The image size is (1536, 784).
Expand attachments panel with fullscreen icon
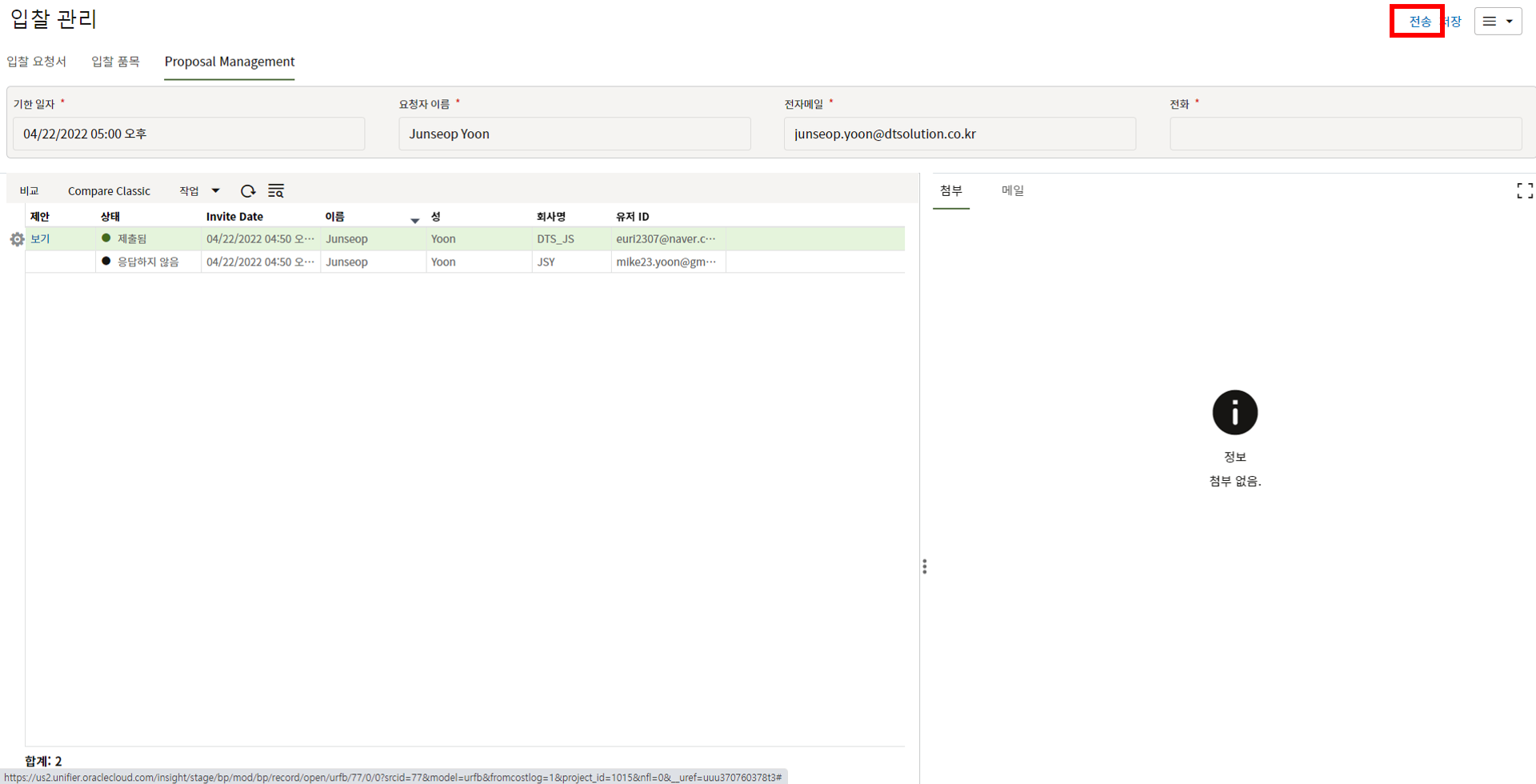(x=1524, y=190)
